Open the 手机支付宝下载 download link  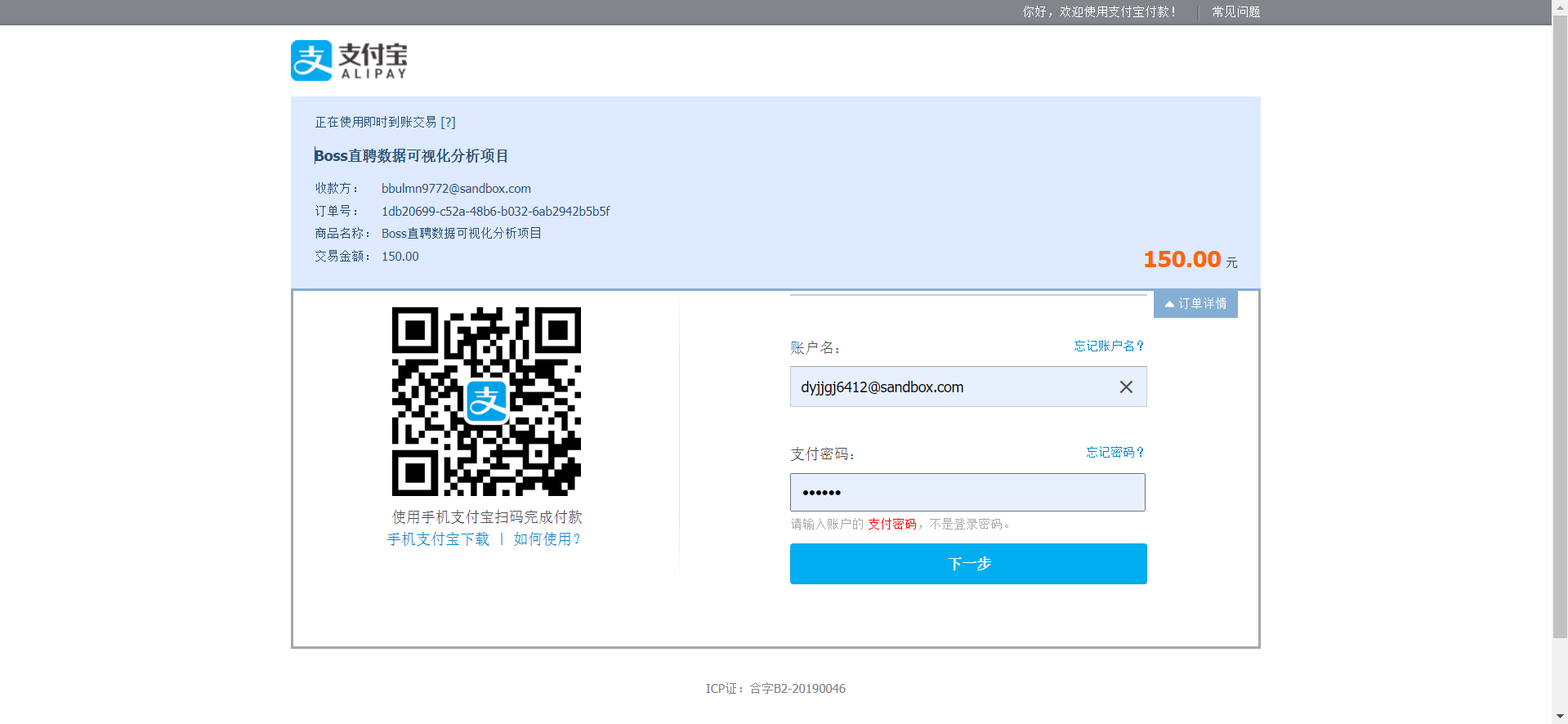[x=438, y=539]
